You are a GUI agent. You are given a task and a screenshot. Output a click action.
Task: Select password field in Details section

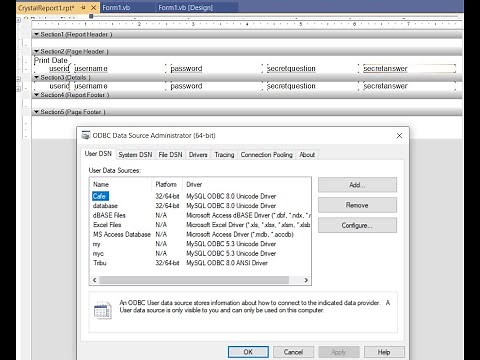[186, 86]
